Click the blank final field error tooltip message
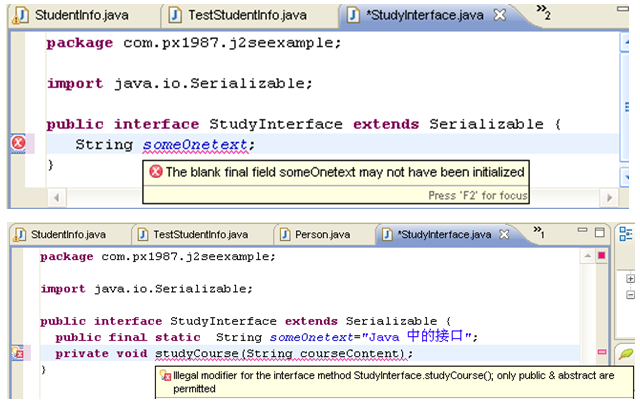This screenshot has width=640, height=409. pos(344,172)
